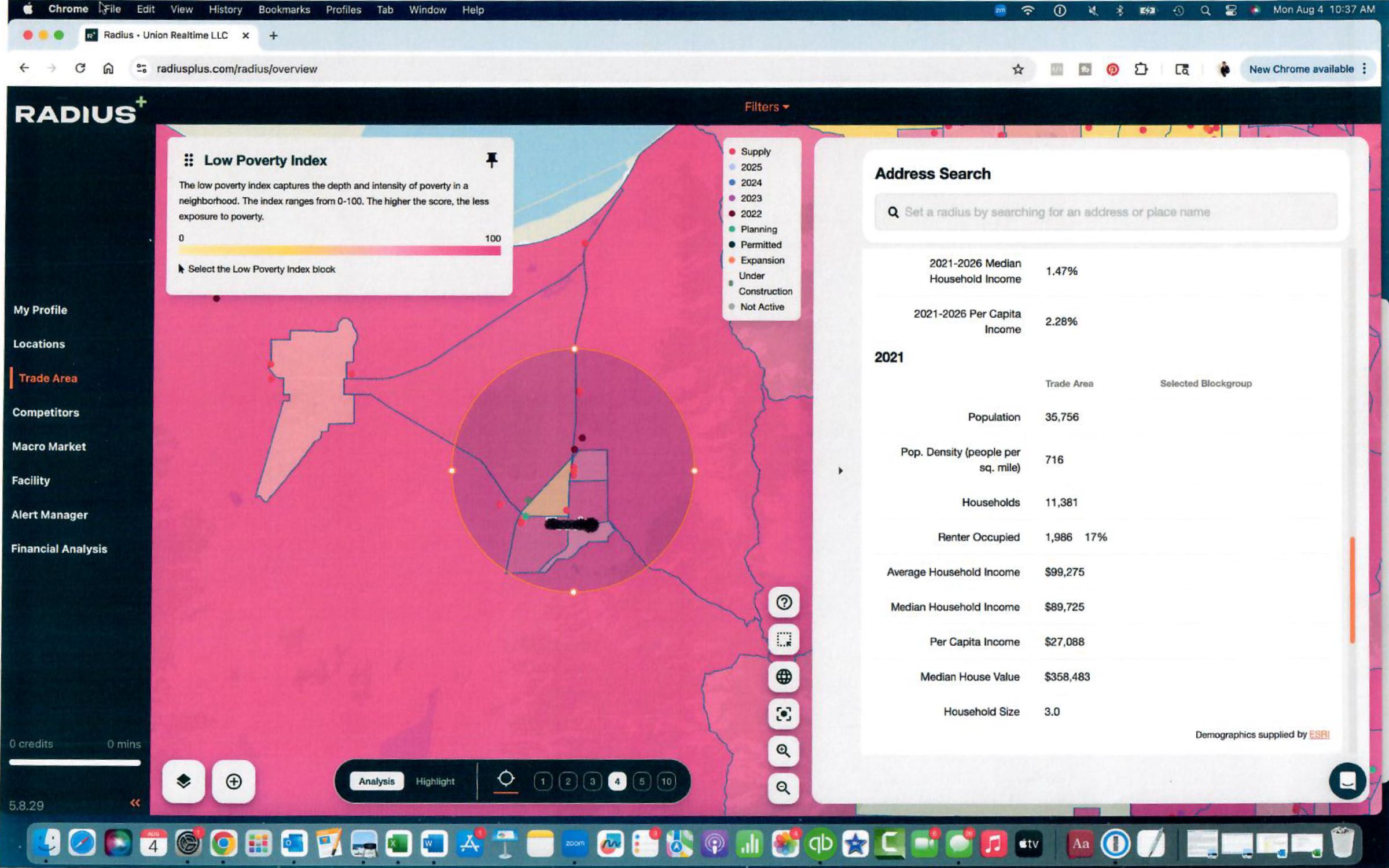The height and width of the screenshot is (868, 1389).
Task: Open the Filters dropdown
Action: [x=766, y=107]
